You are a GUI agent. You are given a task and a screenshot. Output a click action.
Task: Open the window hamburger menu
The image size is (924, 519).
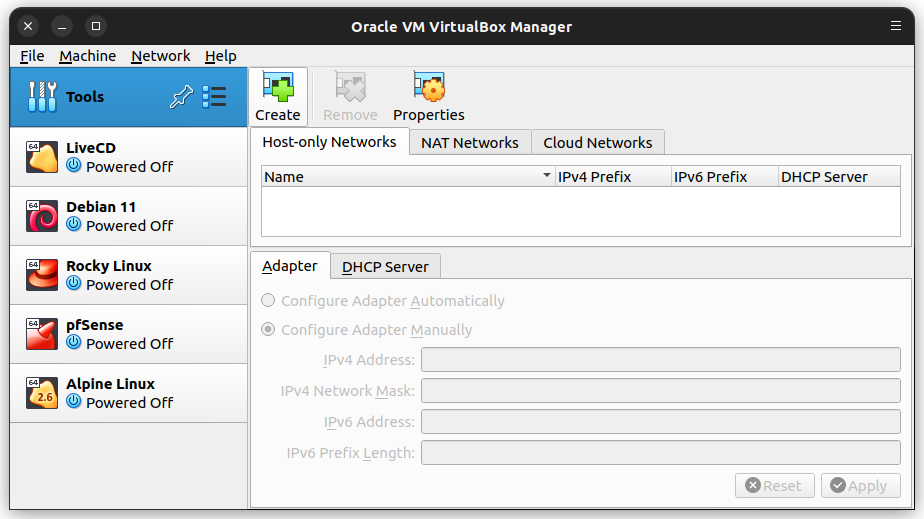pyautogui.click(x=896, y=26)
